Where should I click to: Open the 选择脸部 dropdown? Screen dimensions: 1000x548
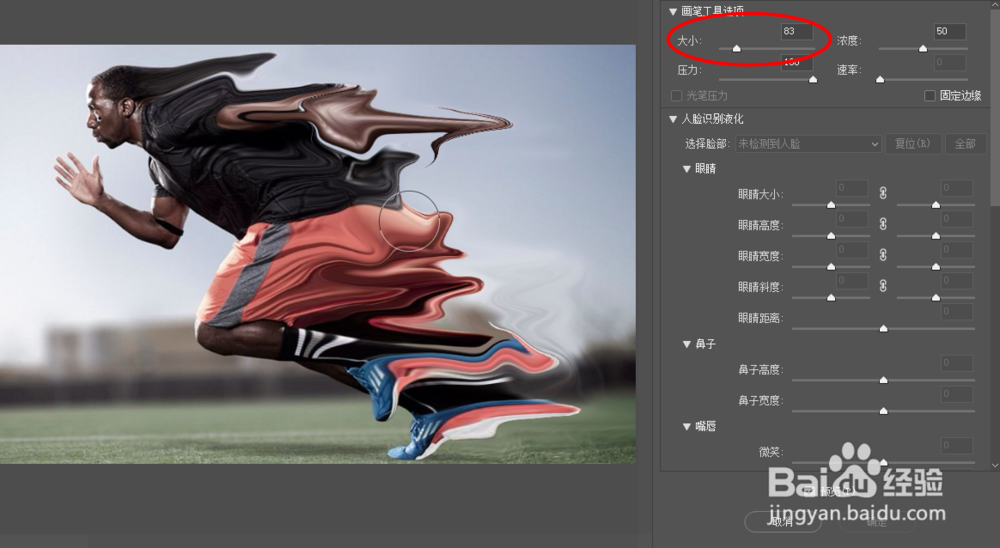(808, 144)
